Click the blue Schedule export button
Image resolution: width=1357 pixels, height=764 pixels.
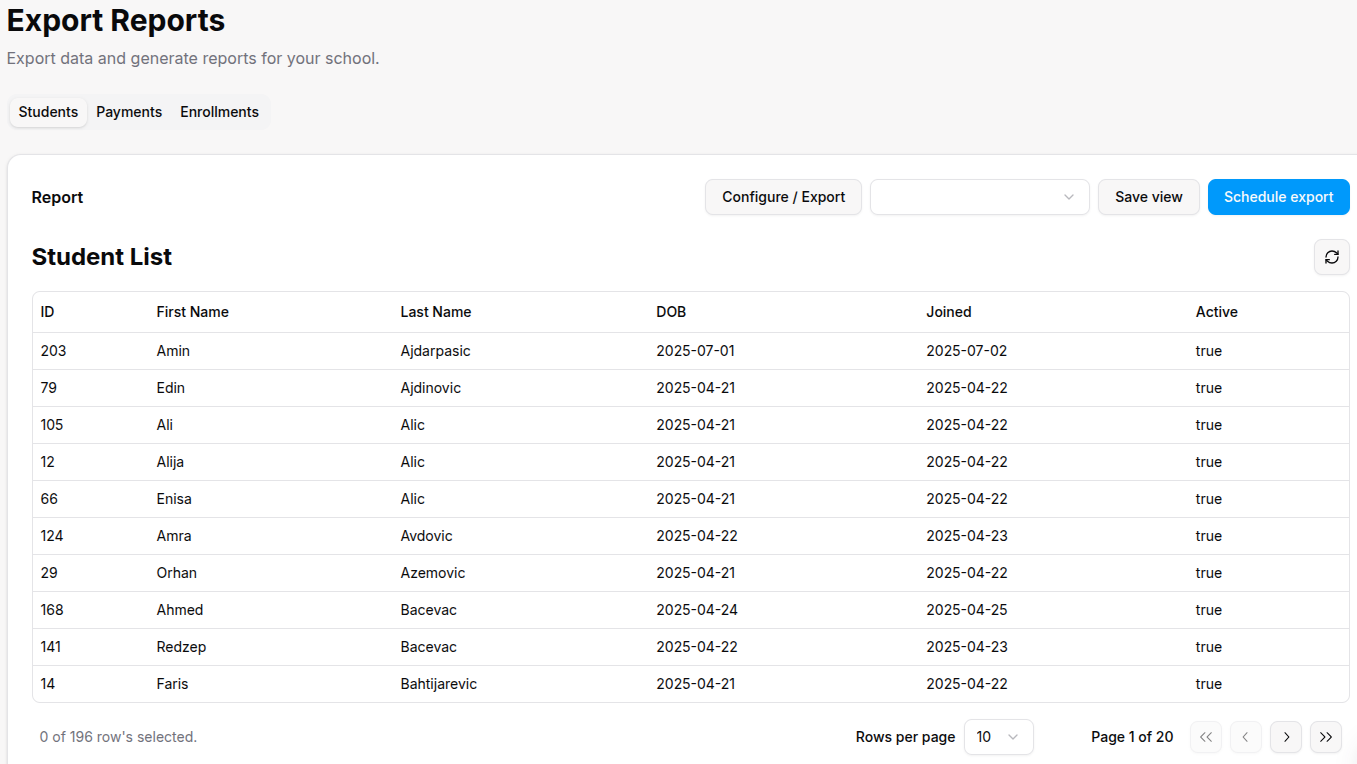click(1278, 197)
